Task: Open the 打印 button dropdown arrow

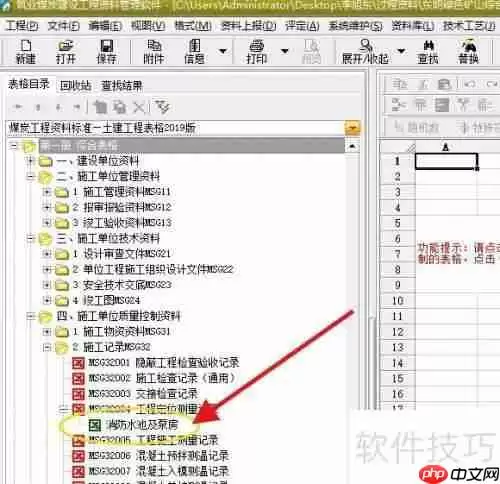Action: (284, 51)
